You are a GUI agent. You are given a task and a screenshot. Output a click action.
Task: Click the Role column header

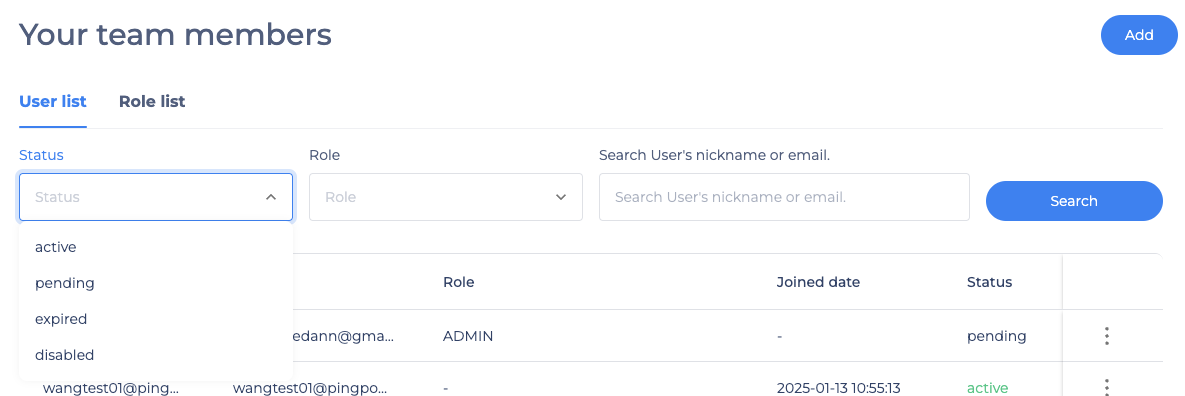point(459,283)
